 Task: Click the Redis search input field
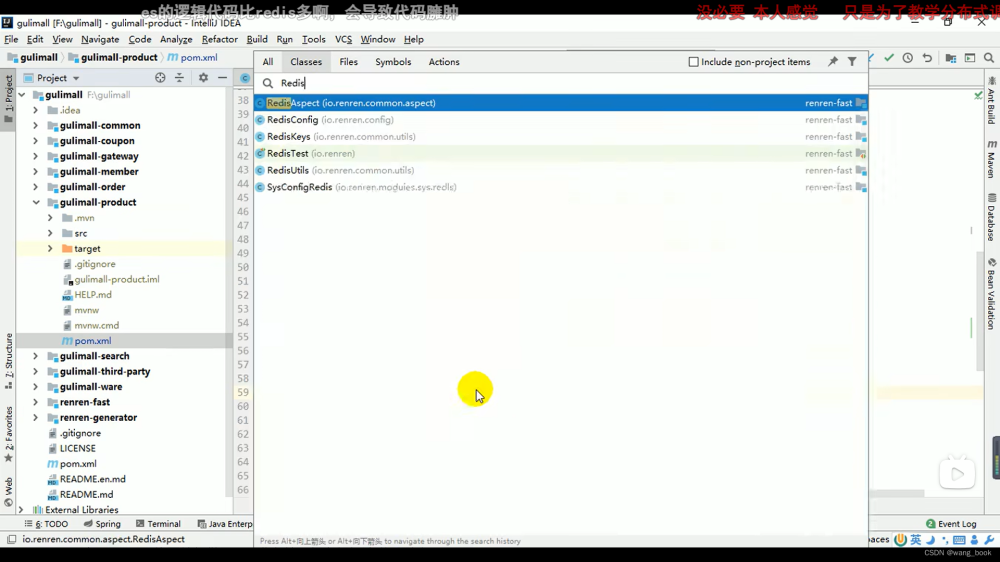click(x=561, y=83)
